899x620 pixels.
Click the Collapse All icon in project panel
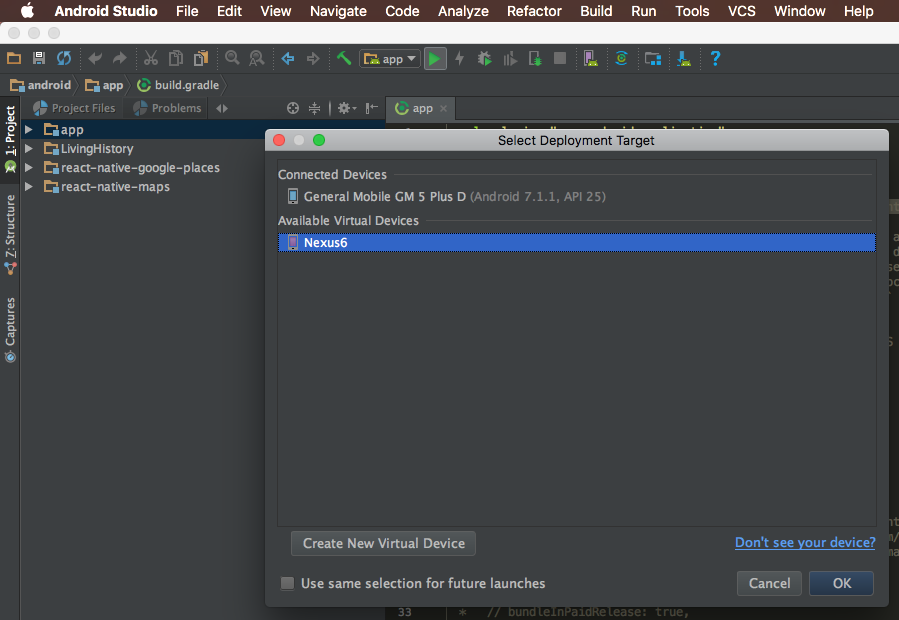click(315, 108)
